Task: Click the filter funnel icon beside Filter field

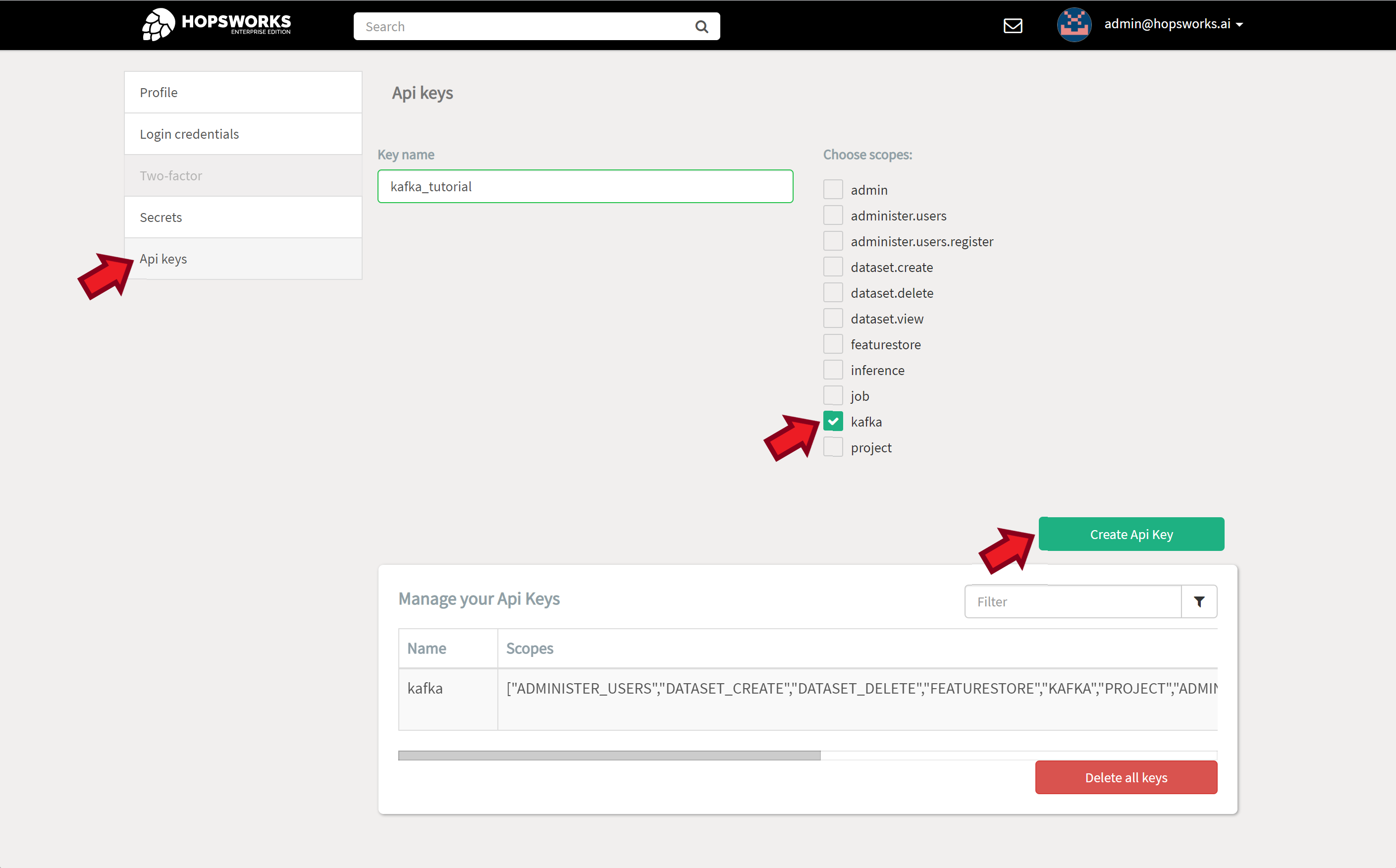Action: 1200,601
